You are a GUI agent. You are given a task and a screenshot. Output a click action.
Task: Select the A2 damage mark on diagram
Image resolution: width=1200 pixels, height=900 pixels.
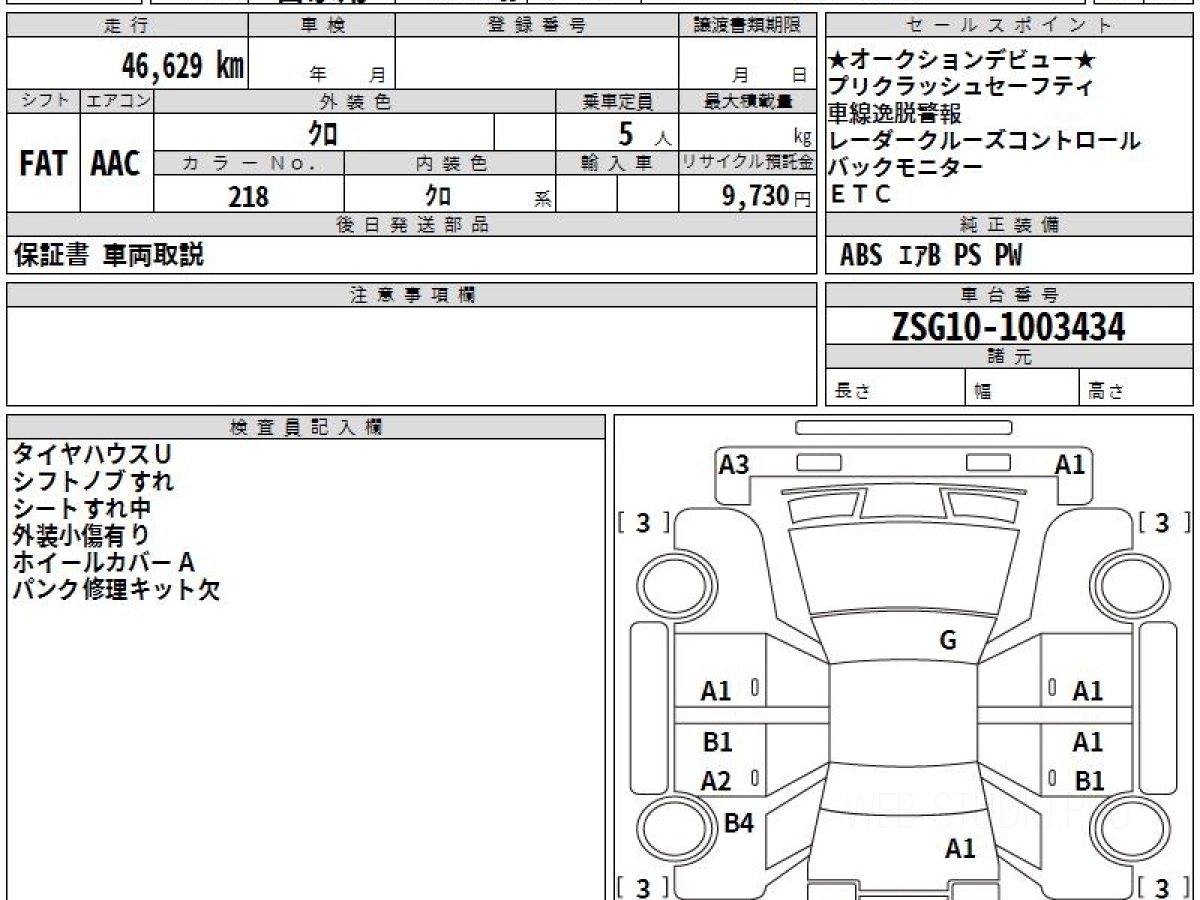tap(716, 781)
